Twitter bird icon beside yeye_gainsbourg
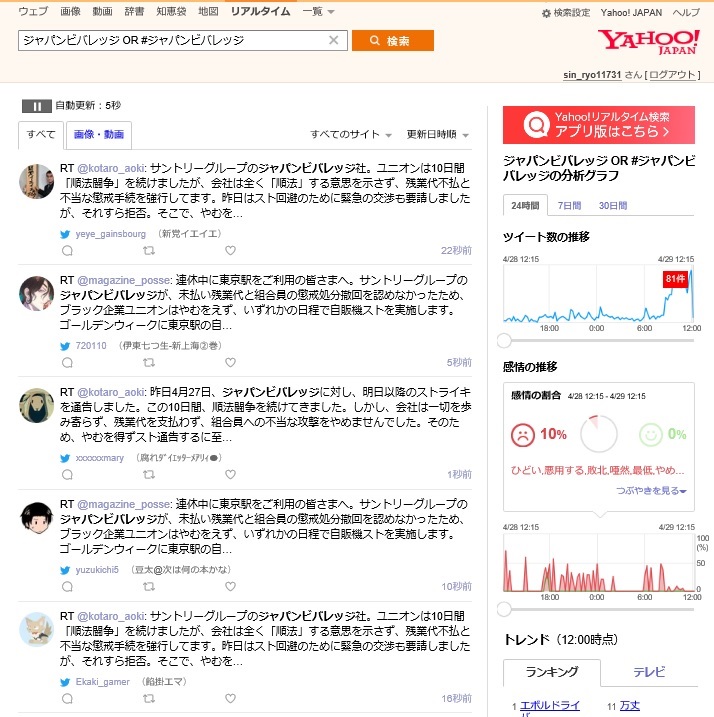 [65, 235]
